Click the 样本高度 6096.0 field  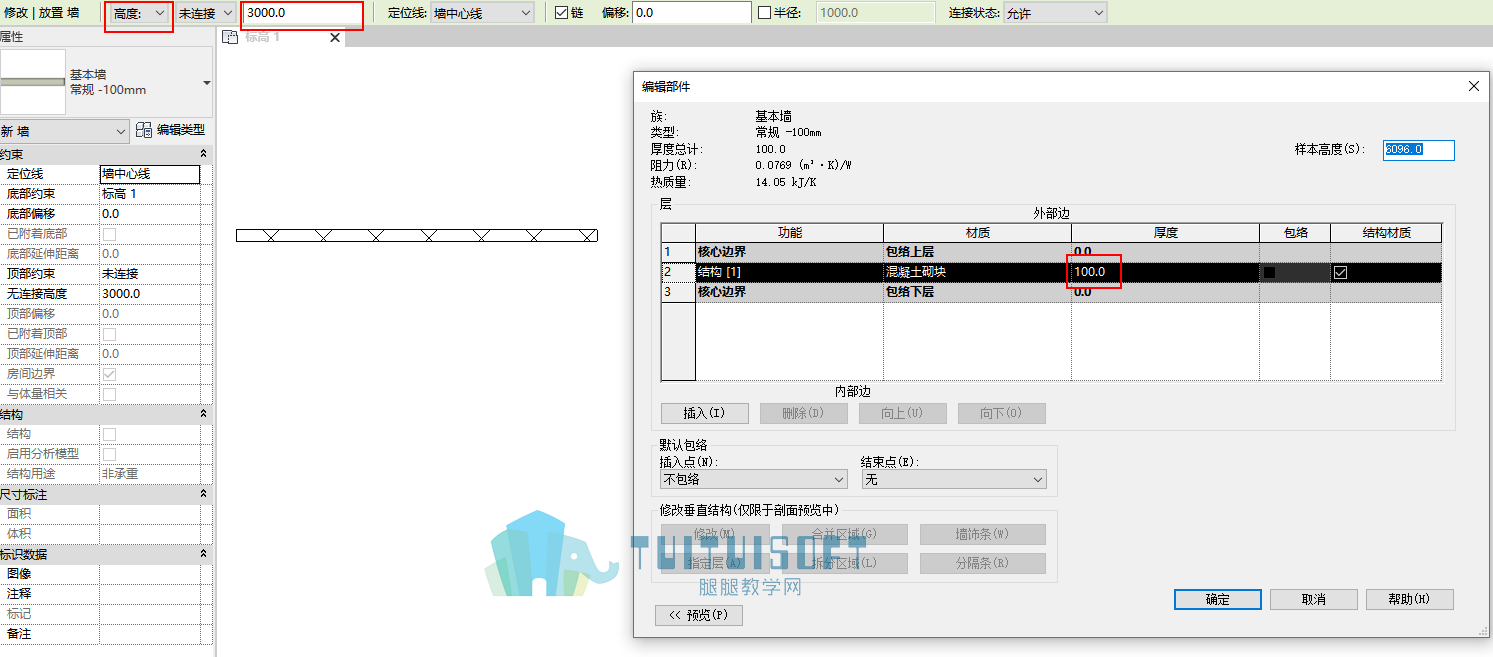[1419, 150]
